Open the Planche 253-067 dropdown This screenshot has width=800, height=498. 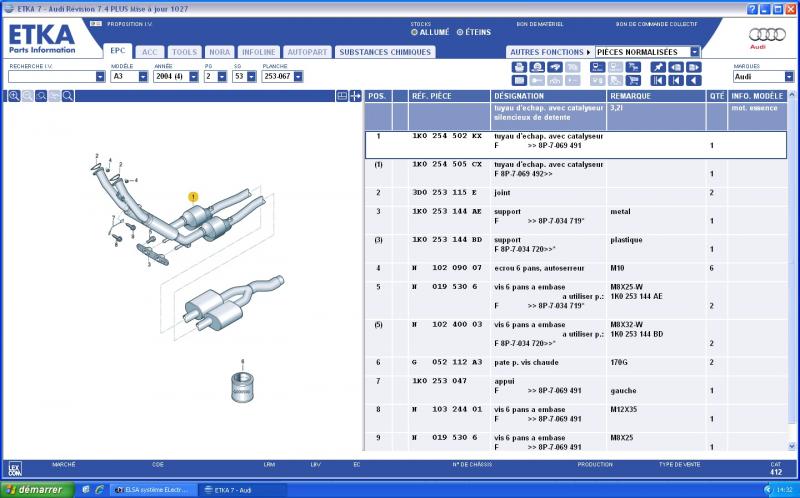[x=298, y=77]
